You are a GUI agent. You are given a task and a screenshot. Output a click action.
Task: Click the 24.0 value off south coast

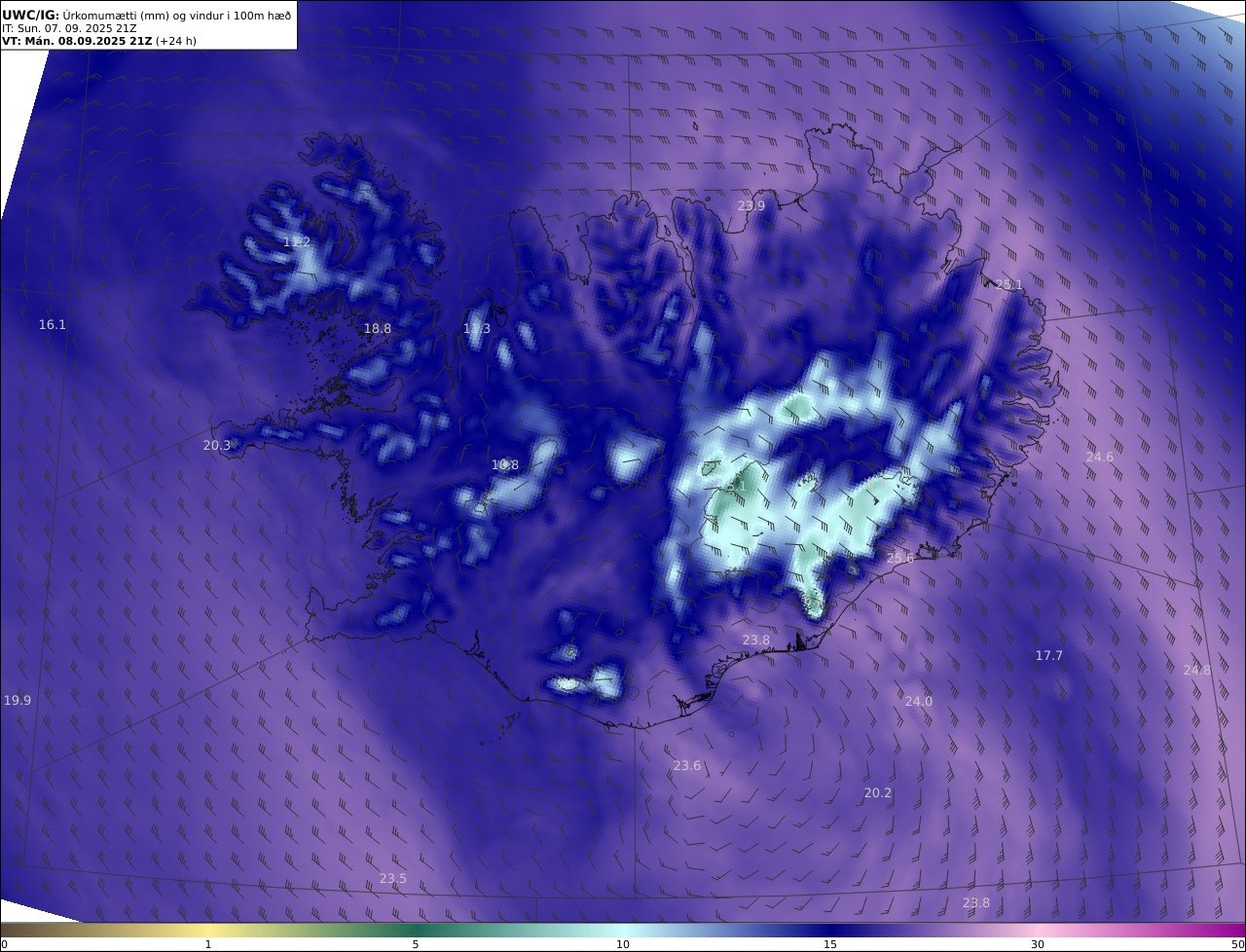click(x=919, y=702)
